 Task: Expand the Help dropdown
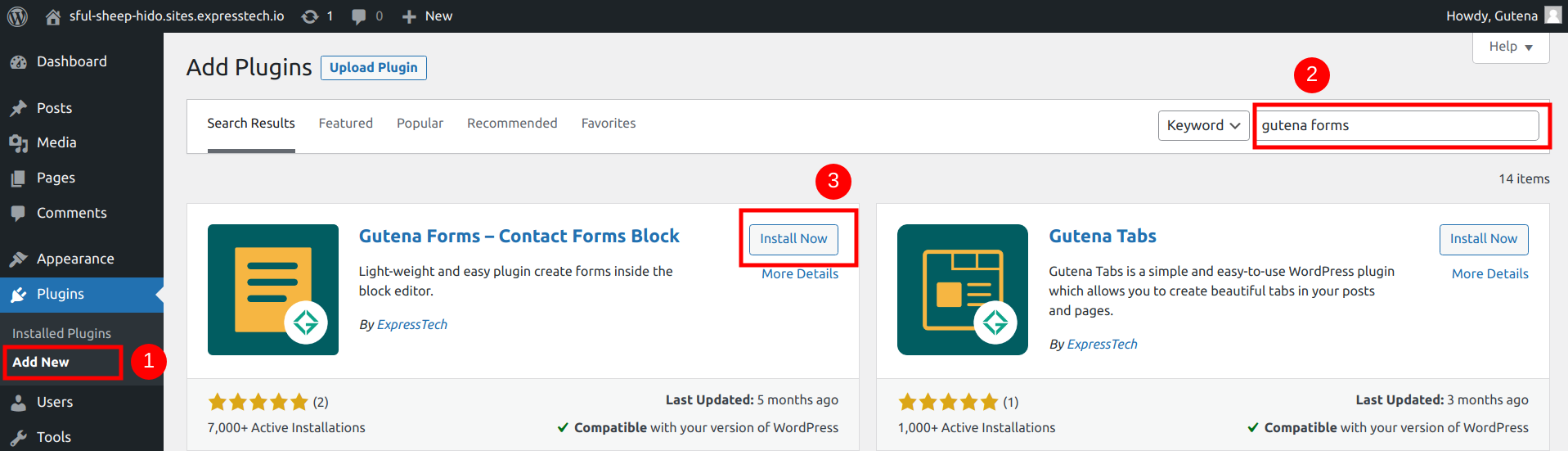tap(1511, 47)
